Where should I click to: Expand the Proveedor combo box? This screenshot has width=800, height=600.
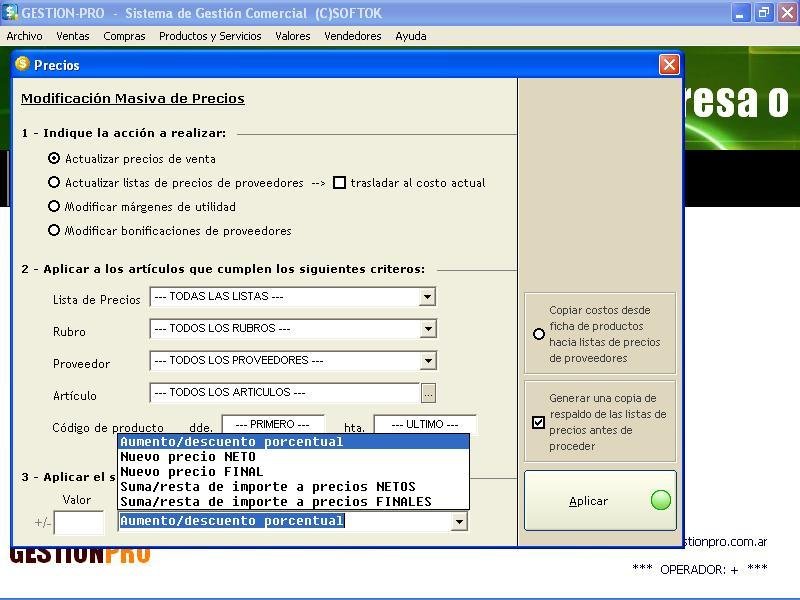click(x=427, y=361)
